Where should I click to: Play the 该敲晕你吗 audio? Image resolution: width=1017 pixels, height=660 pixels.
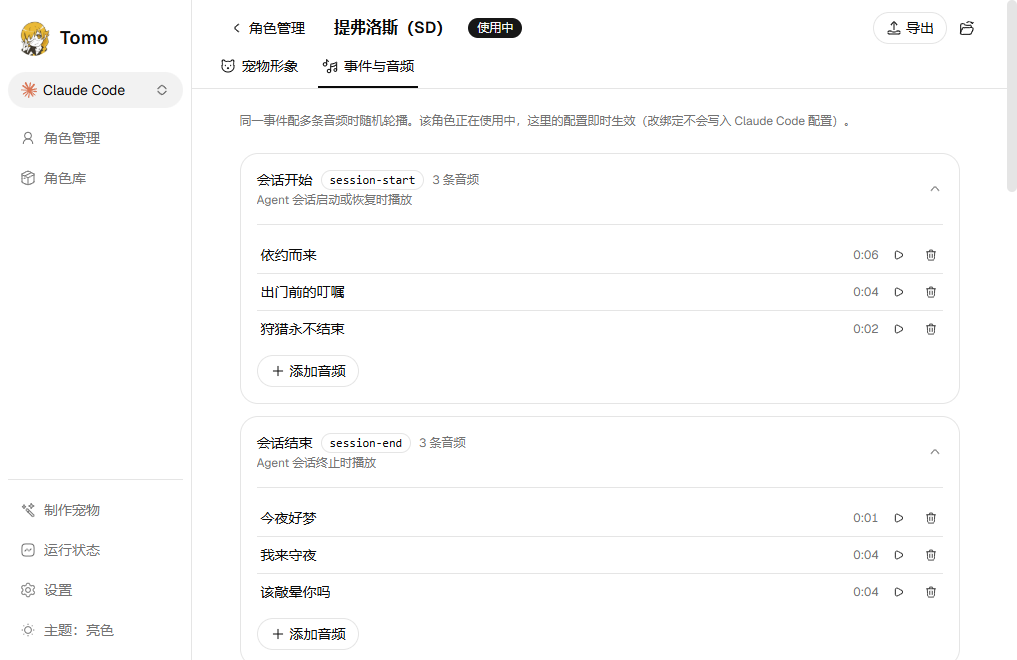point(899,592)
